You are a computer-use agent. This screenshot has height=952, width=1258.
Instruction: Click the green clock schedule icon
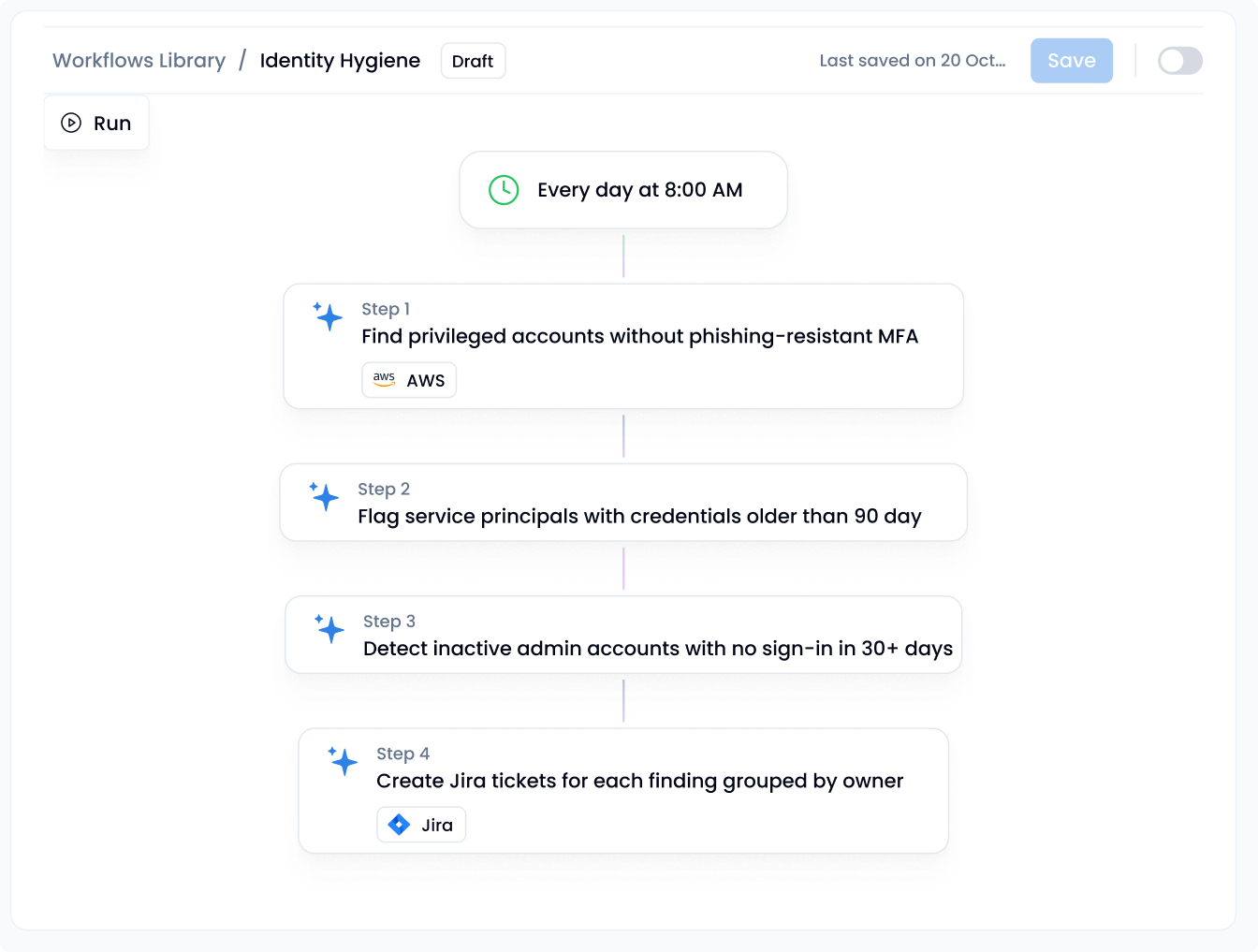[504, 190]
